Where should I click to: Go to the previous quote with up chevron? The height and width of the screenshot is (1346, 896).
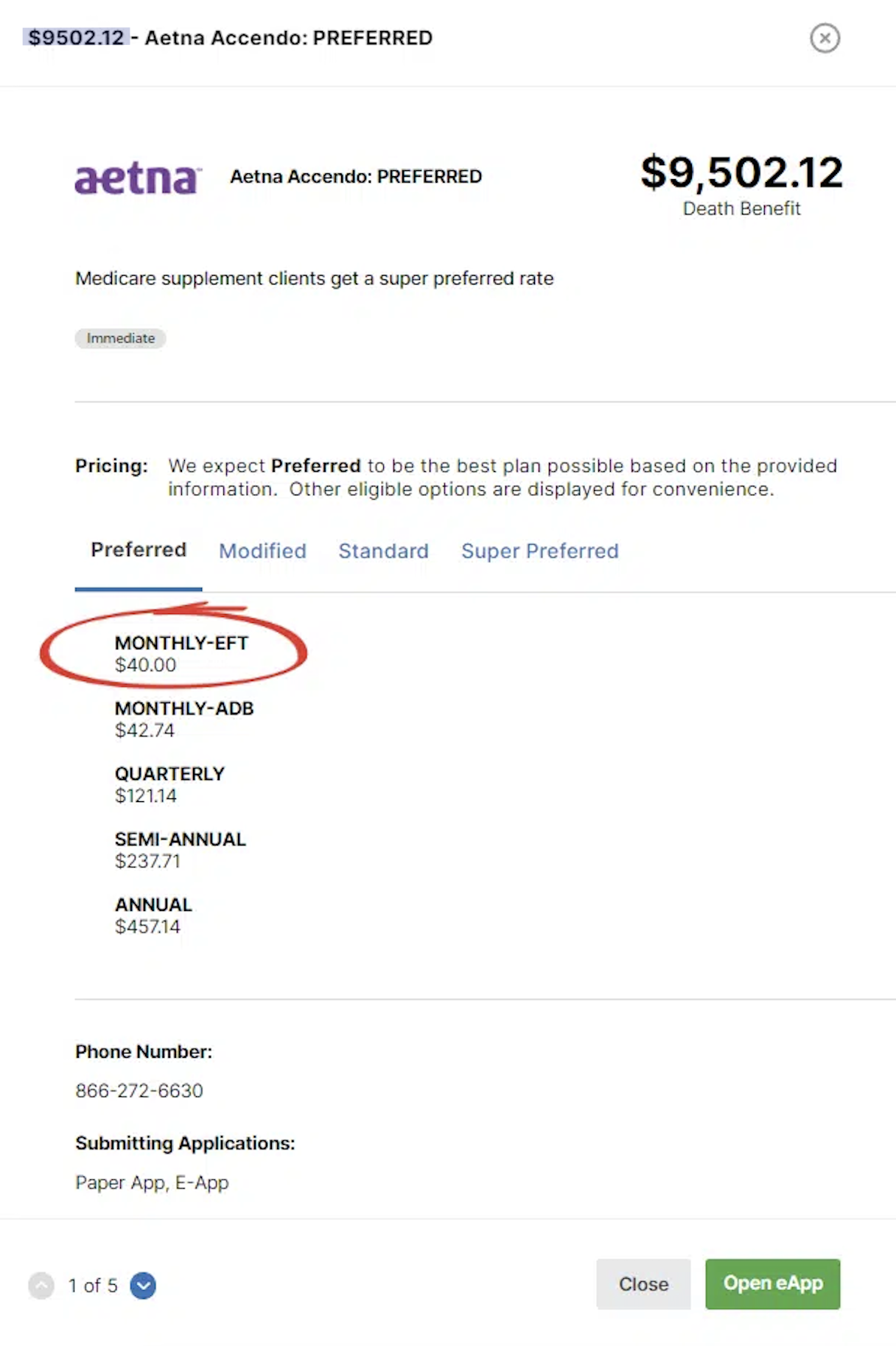point(41,1286)
